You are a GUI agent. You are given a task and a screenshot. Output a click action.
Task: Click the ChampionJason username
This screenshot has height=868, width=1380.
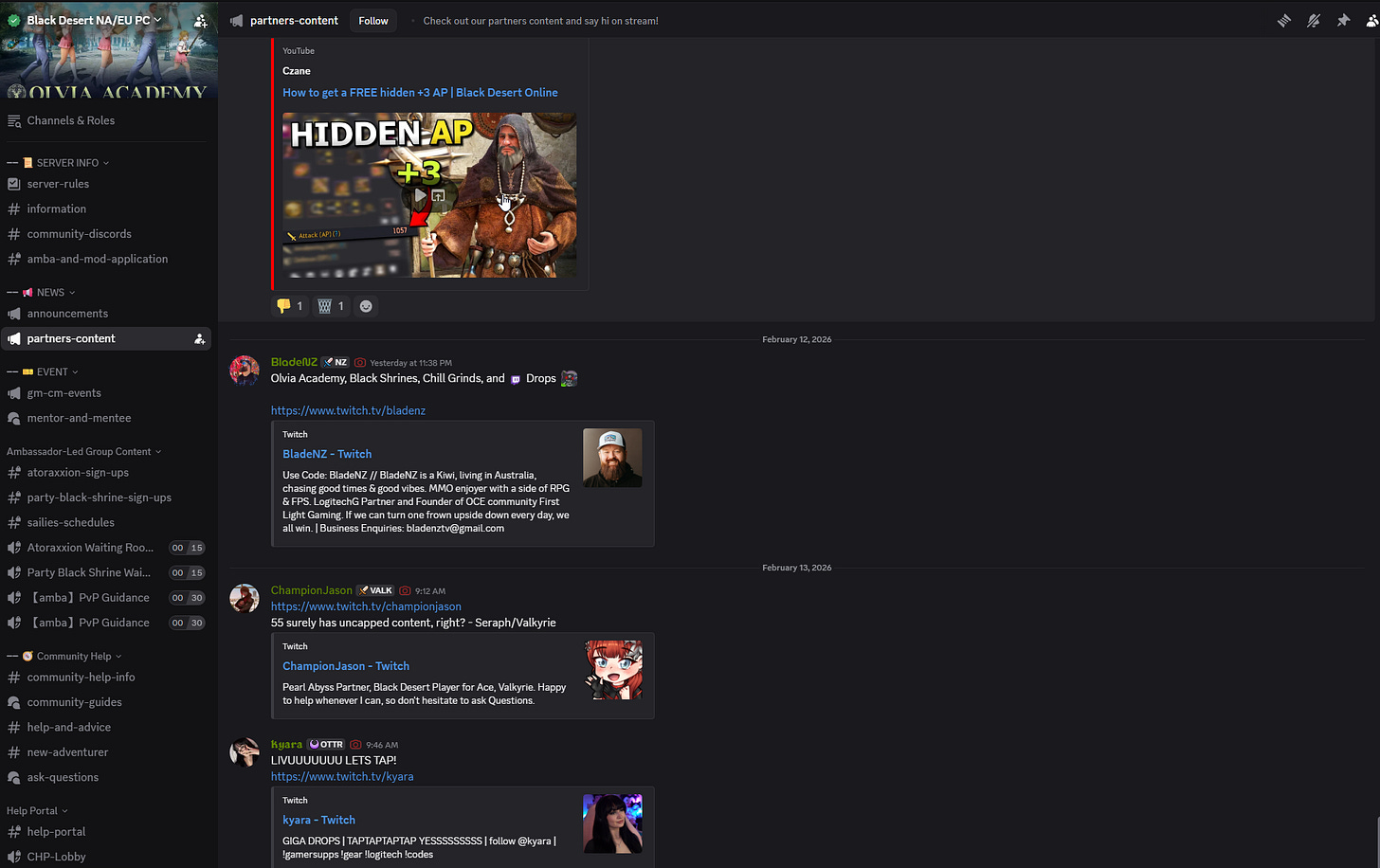[x=311, y=590]
